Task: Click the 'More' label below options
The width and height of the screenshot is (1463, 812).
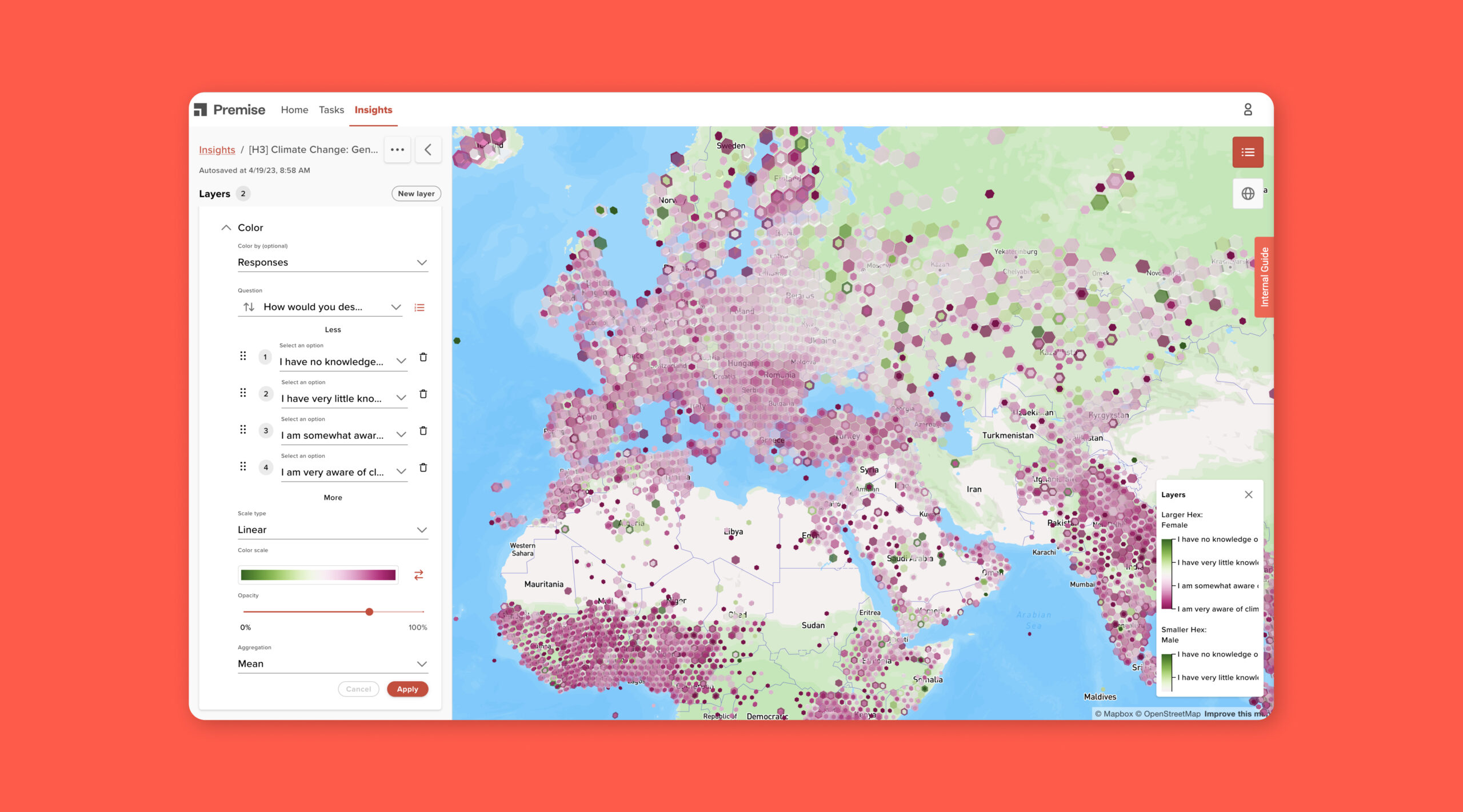Action: coord(333,498)
